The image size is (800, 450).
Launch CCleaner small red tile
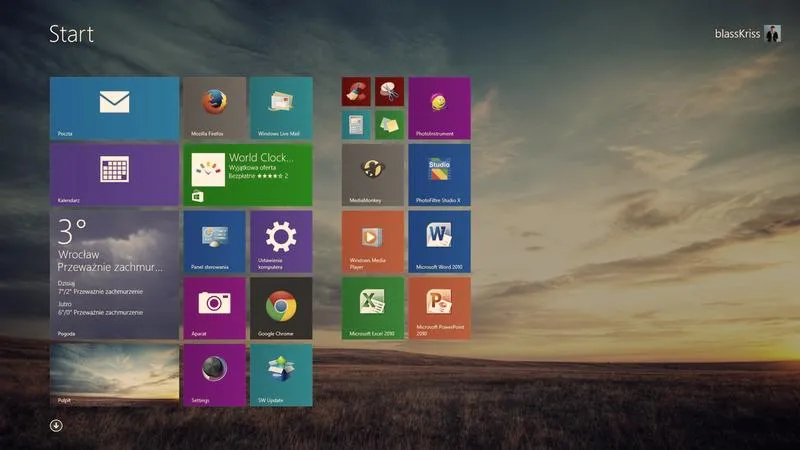(356, 92)
